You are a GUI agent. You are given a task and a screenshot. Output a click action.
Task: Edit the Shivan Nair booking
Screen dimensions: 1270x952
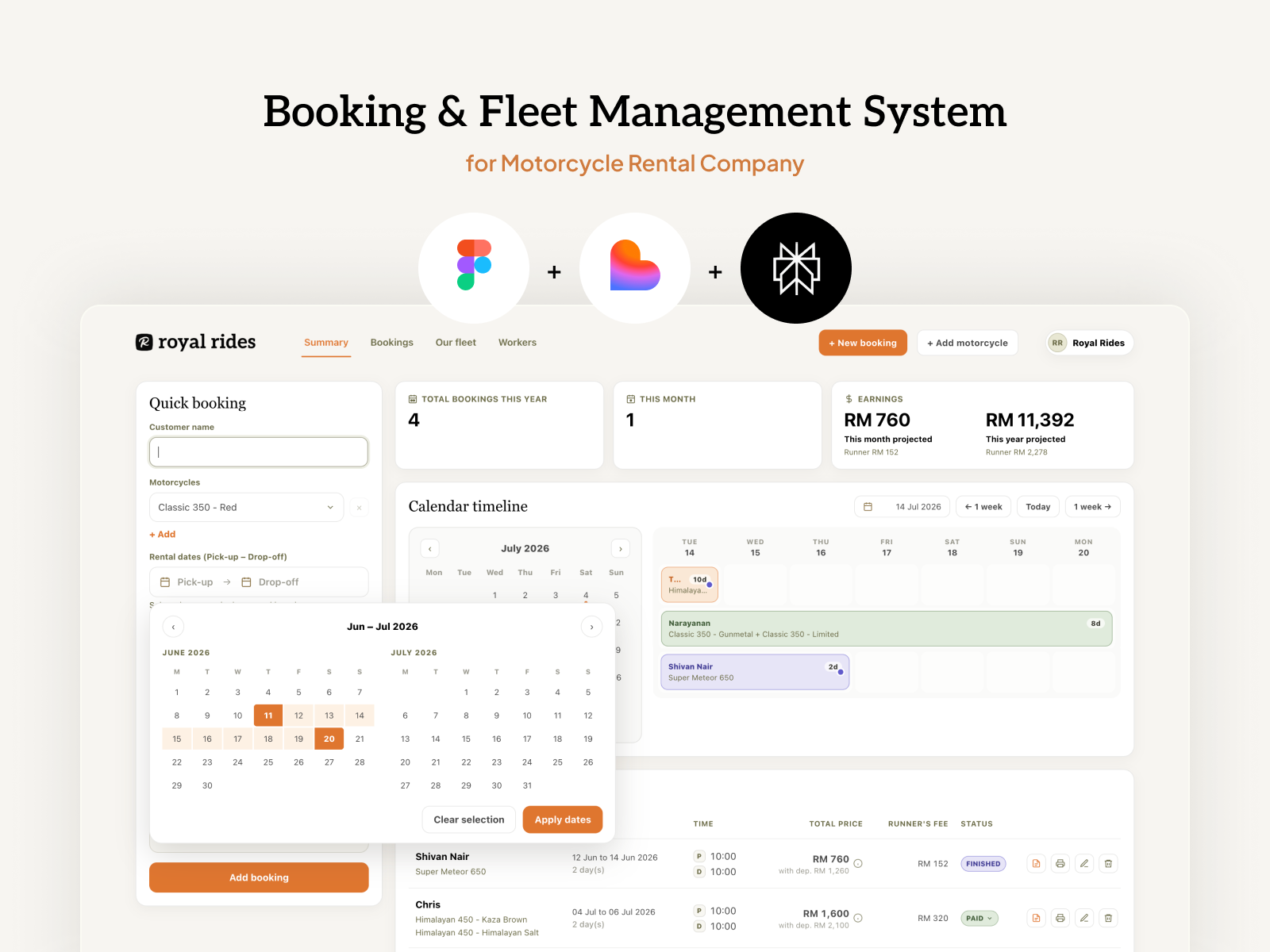1084,863
